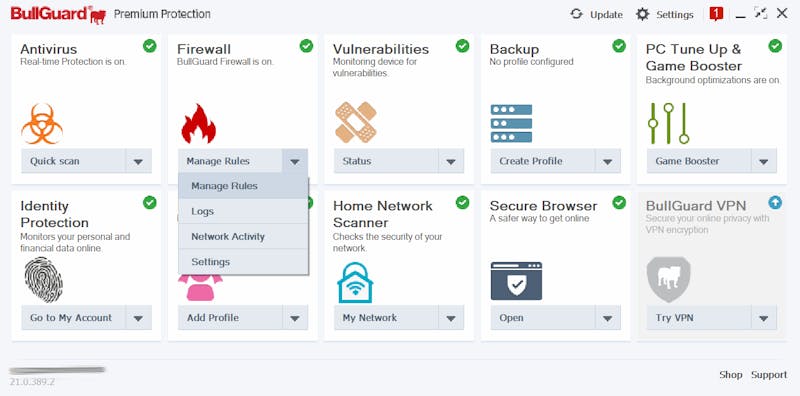800x396 pixels.
Task: Expand the Quick scan dropdown arrow
Action: 138,161
